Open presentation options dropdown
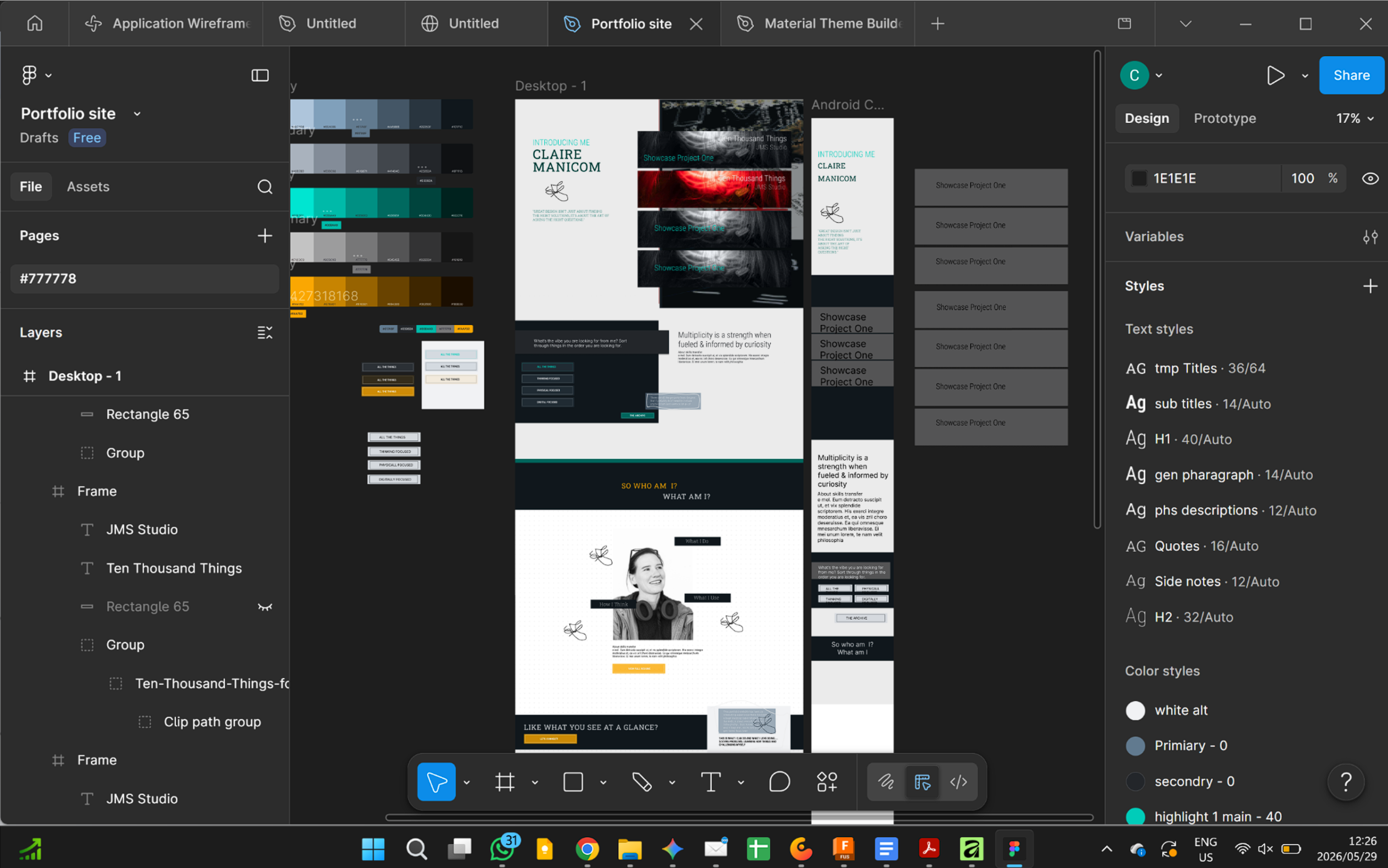 (1305, 75)
